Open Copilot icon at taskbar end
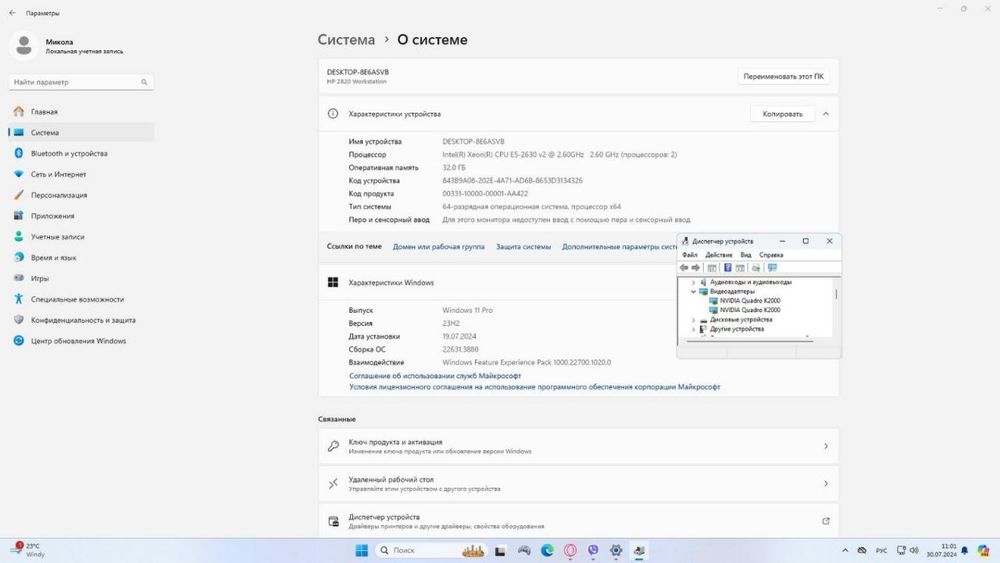1000x563 pixels. pyautogui.click(x=983, y=550)
